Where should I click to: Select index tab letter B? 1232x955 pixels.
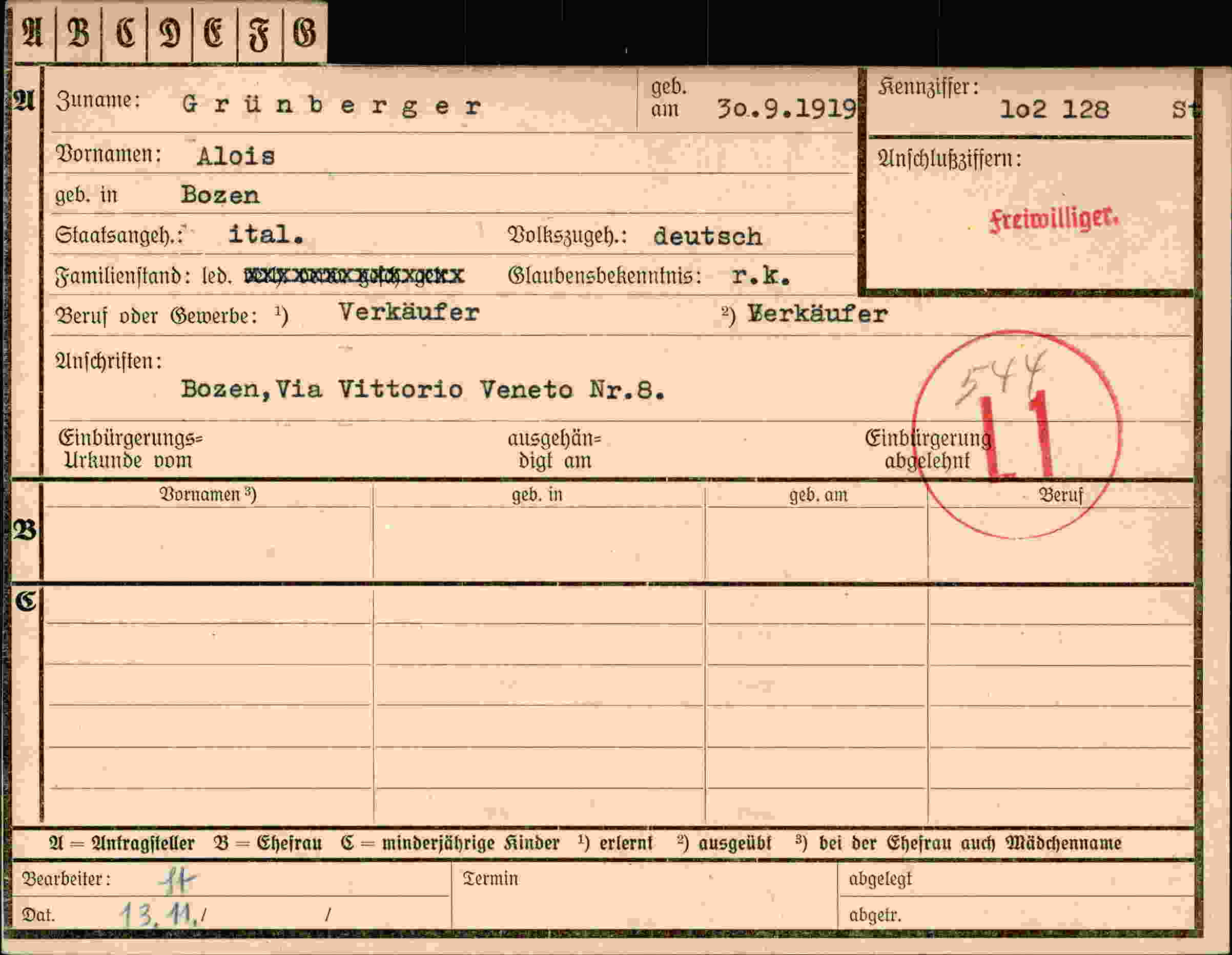(78, 32)
